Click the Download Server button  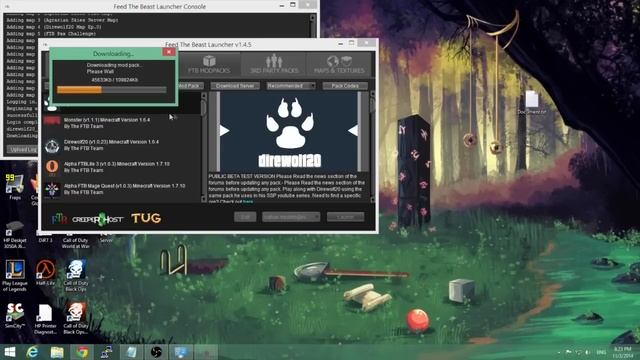[x=235, y=86]
